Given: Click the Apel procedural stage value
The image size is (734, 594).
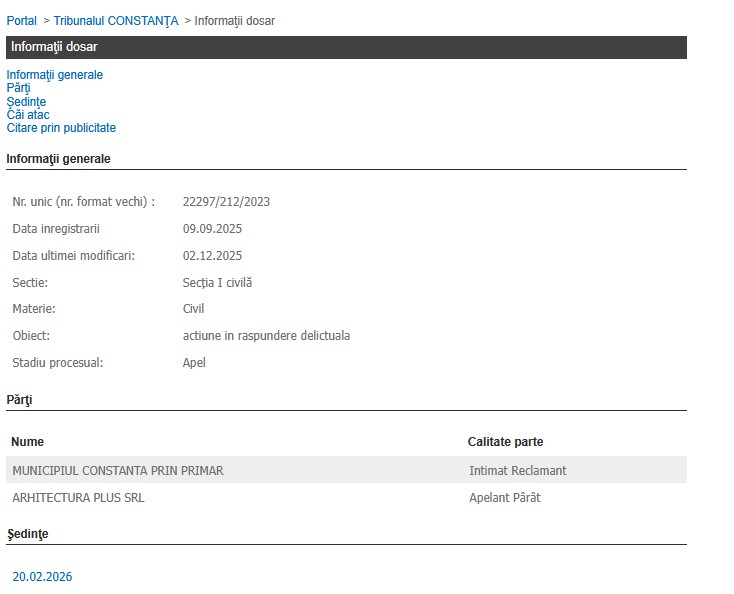Looking at the screenshot, I should click(x=194, y=363).
